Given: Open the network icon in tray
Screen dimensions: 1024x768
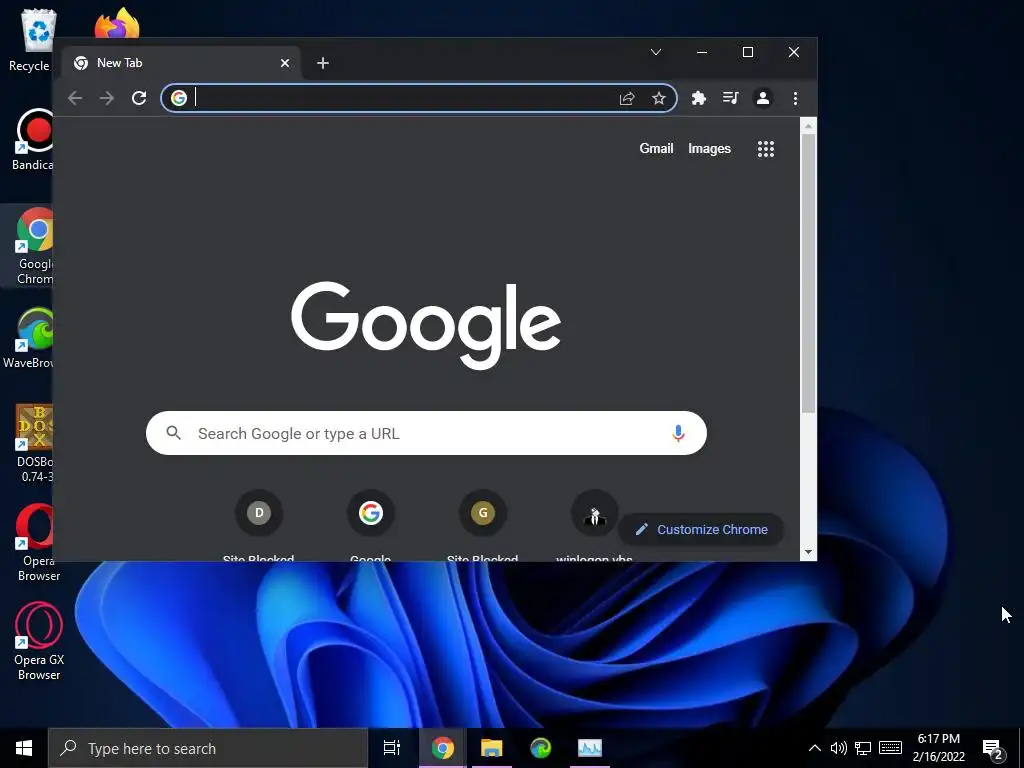Looking at the screenshot, I should click(x=863, y=748).
